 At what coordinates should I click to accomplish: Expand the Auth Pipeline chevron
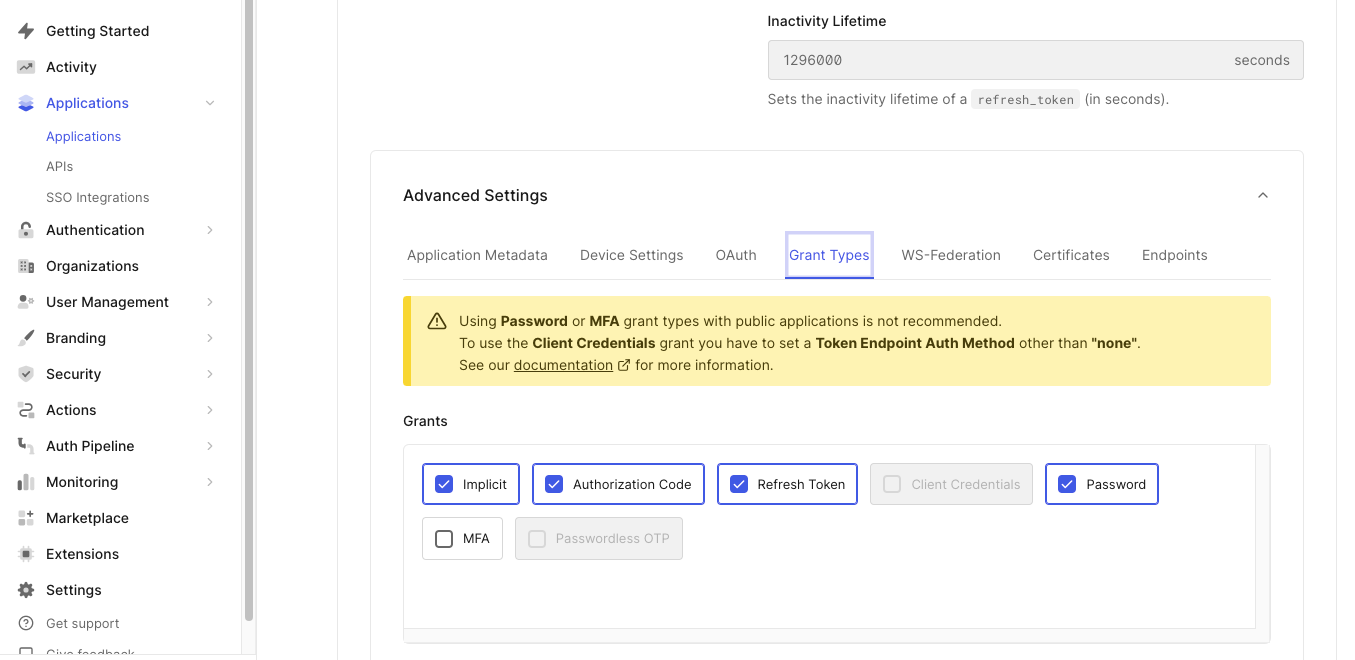click(210, 446)
